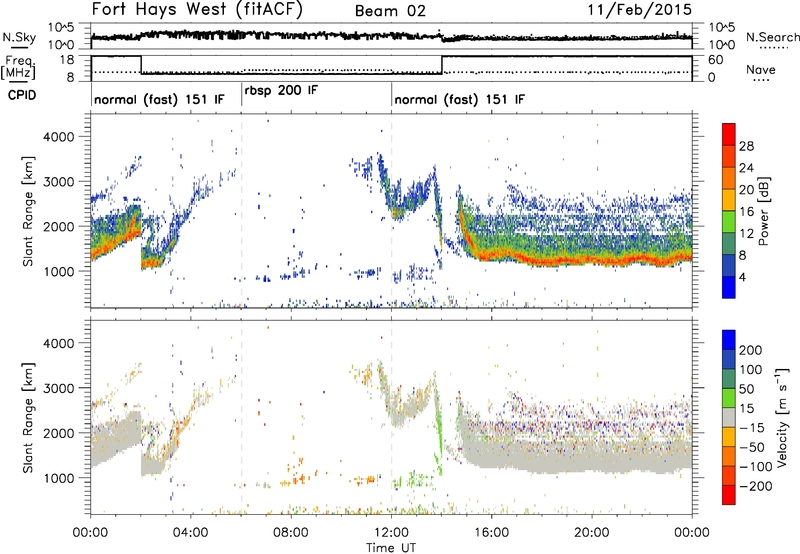Click the '12:00' time tick label
The image size is (800, 554).
(x=391, y=533)
